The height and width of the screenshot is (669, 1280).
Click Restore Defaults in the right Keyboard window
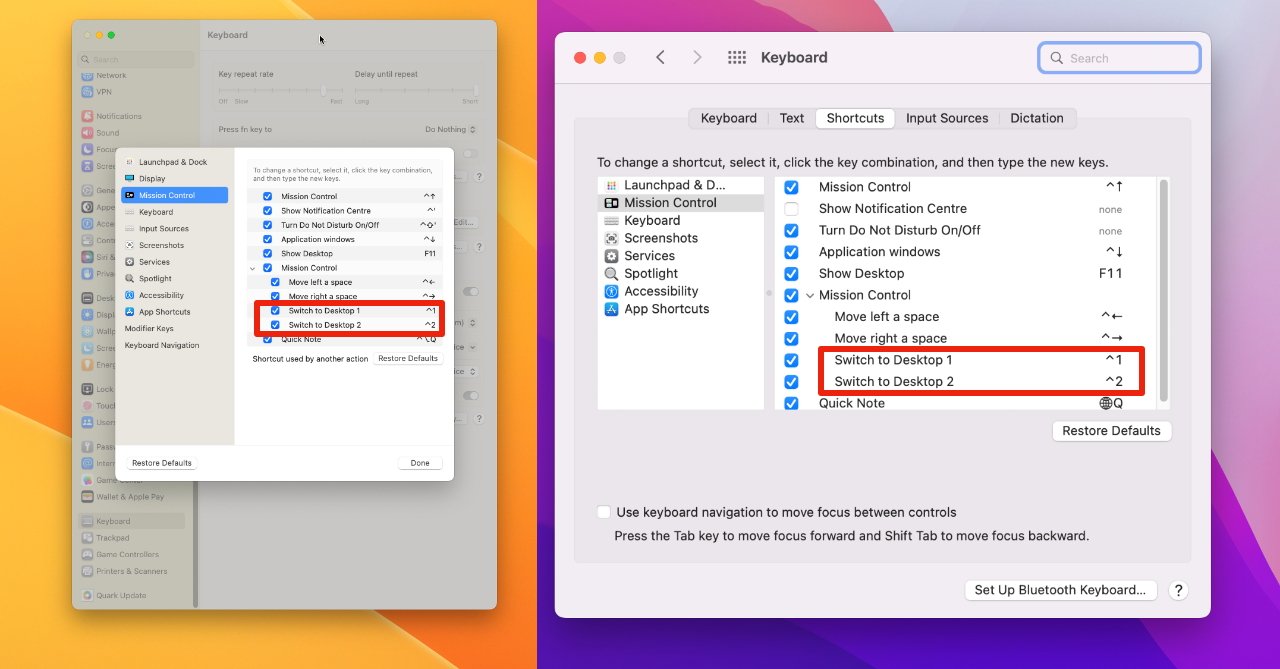[x=1111, y=431]
